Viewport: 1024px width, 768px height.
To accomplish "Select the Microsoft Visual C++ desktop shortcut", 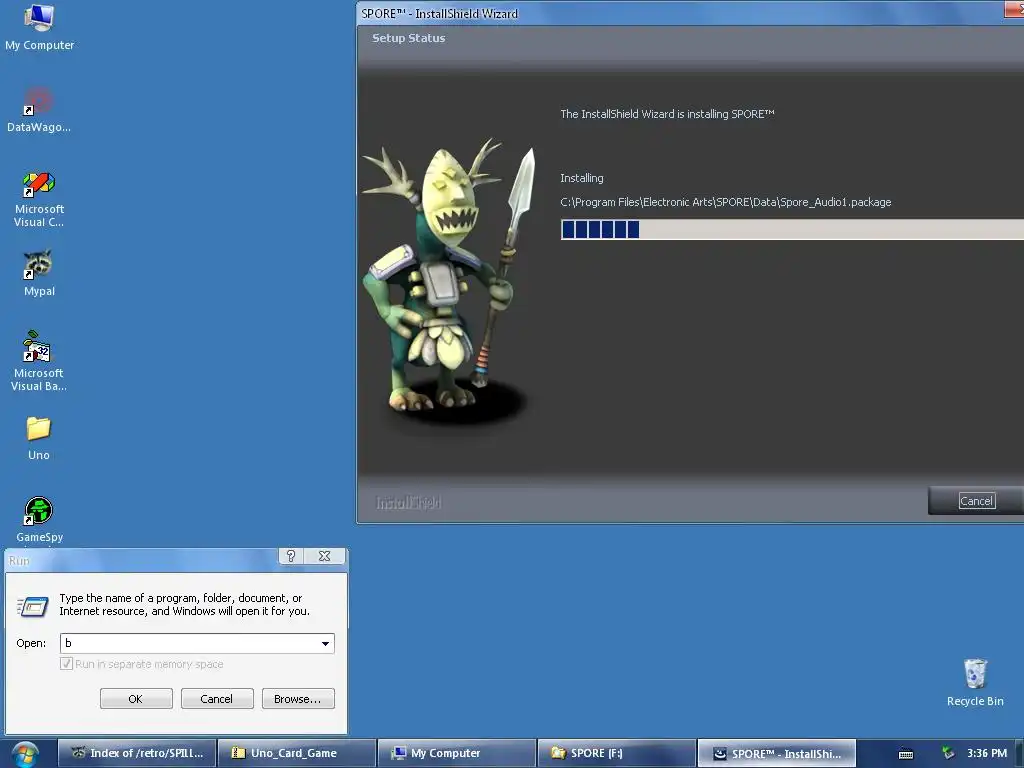I will pyautogui.click(x=39, y=199).
